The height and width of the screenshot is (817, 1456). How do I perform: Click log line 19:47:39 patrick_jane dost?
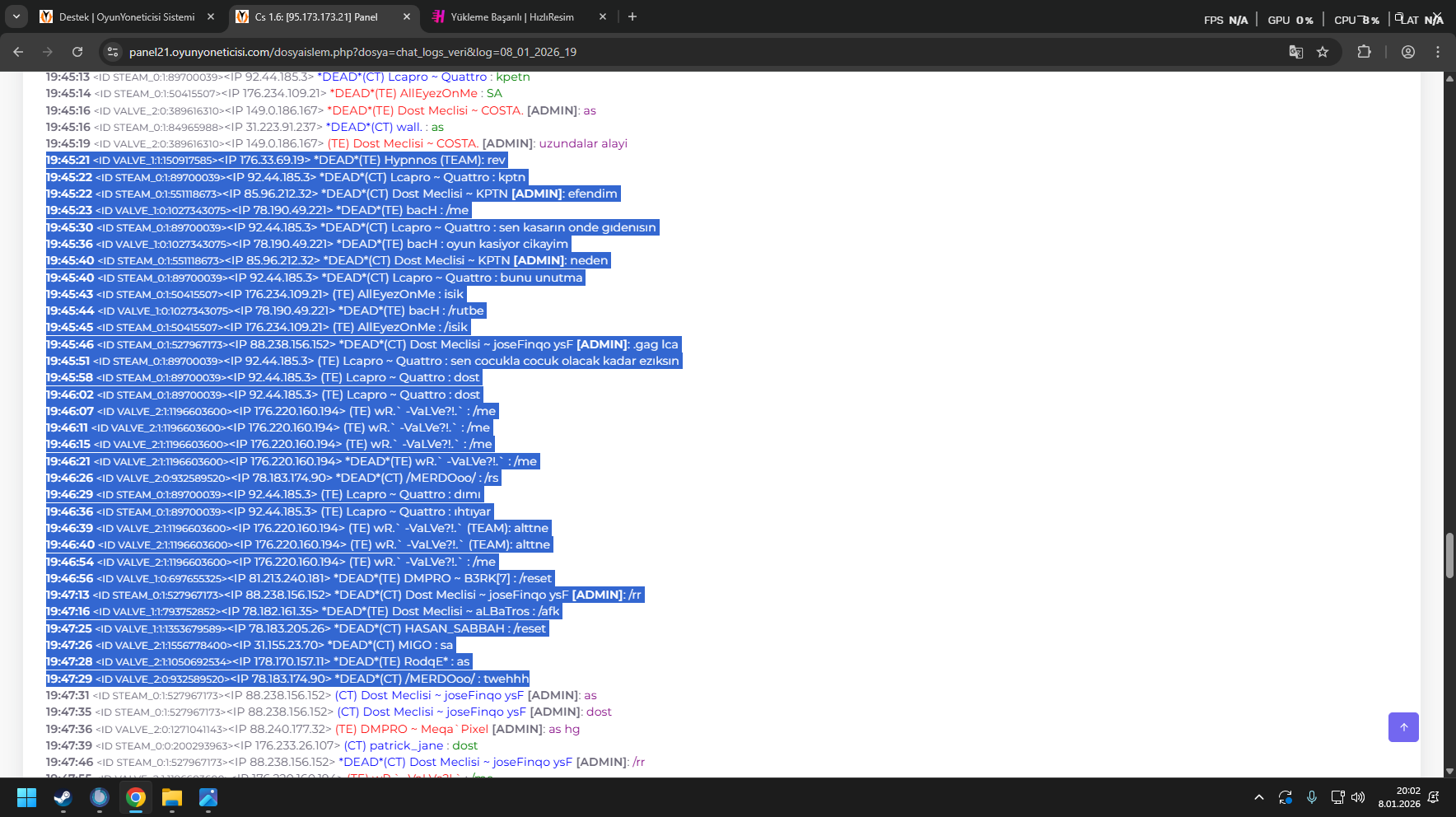pos(262,745)
